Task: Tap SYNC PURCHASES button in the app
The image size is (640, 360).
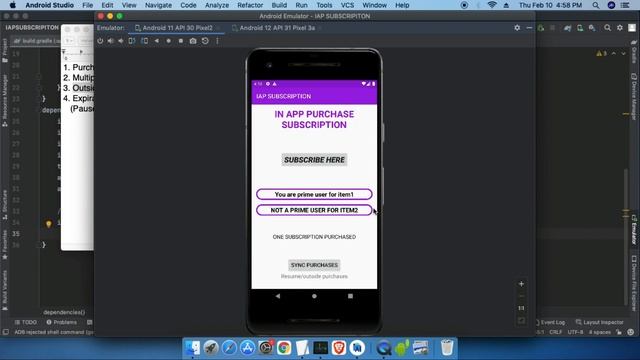Action: (x=314, y=265)
